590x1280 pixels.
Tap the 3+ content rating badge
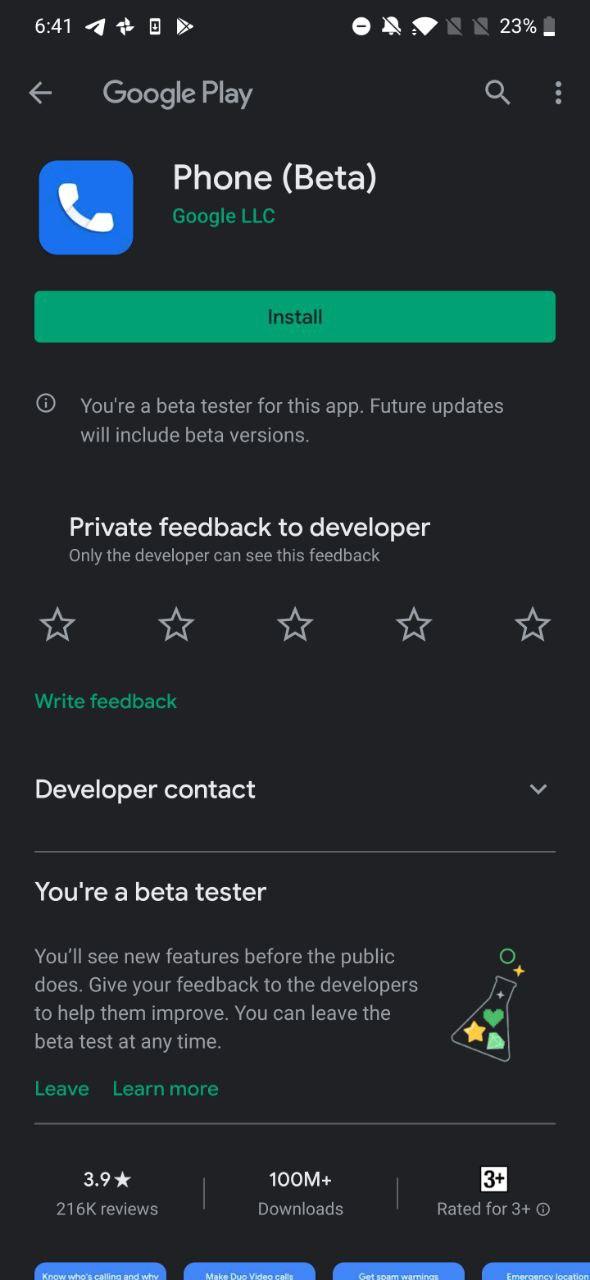[494, 1179]
